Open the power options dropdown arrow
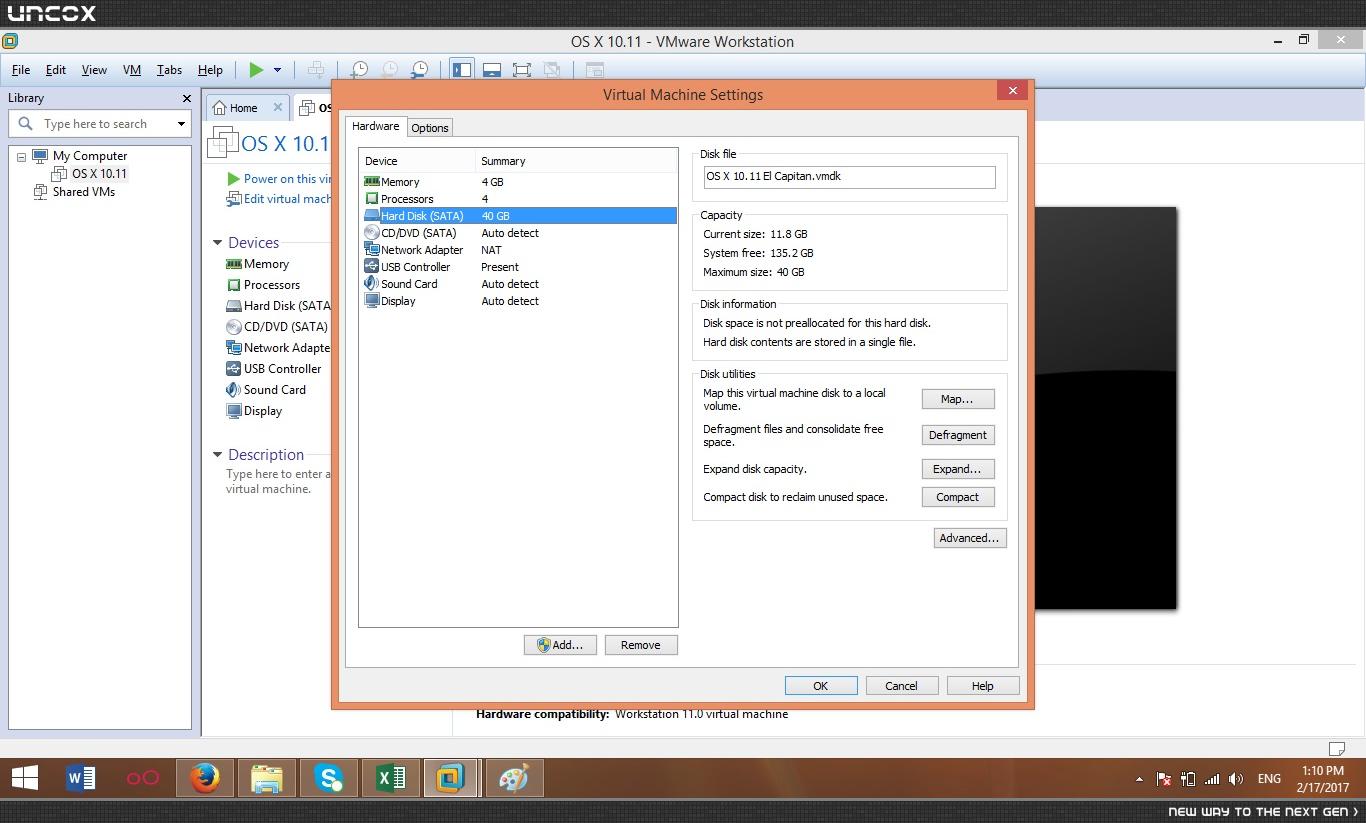The width and height of the screenshot is (1366, 823). (x=277, y=70)
